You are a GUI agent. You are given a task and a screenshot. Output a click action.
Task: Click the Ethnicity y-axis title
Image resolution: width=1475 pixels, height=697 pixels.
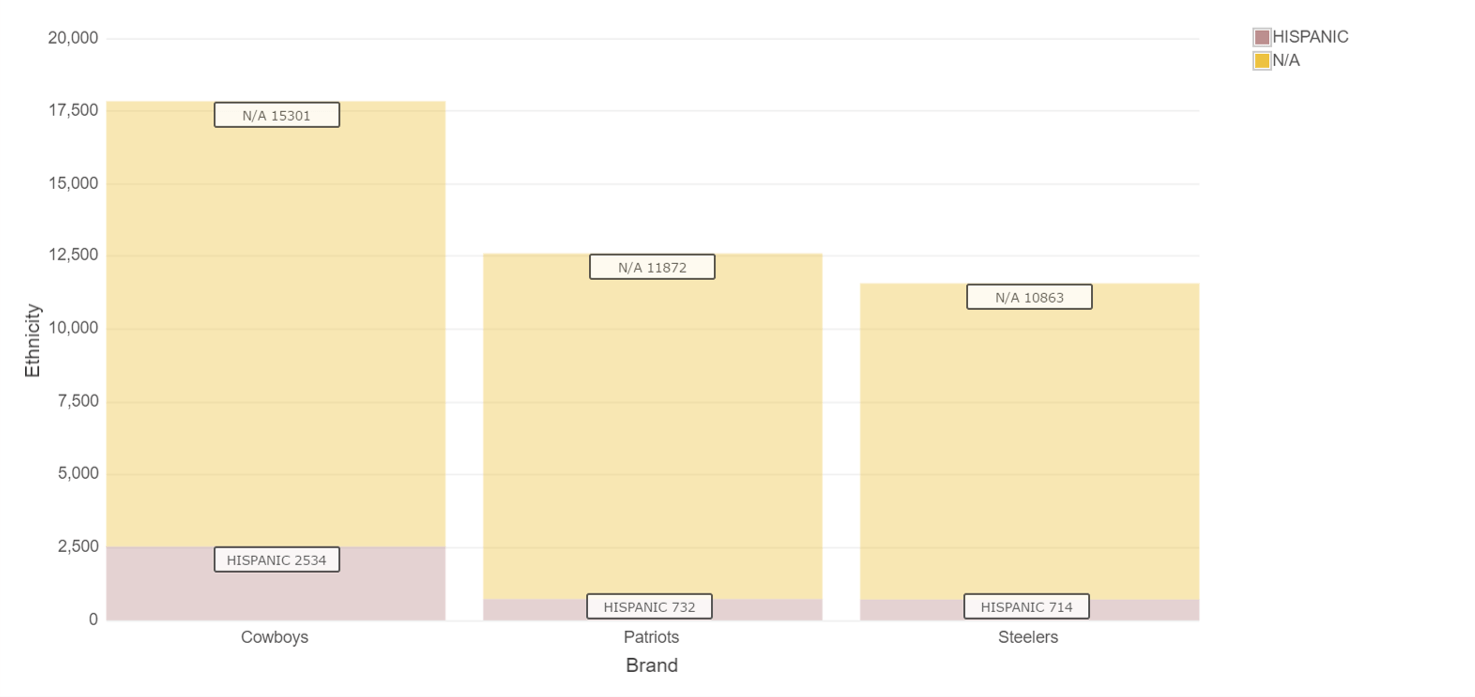33,340
